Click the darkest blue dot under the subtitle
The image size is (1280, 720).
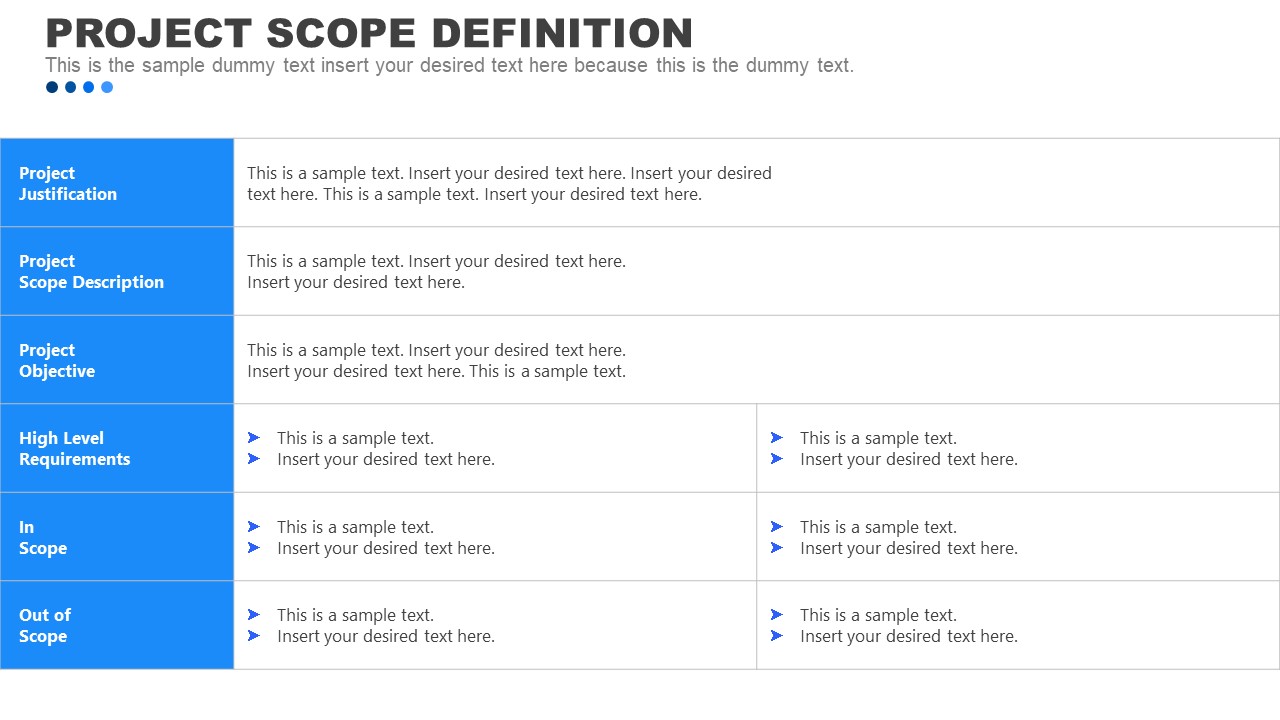pos(52,87)
